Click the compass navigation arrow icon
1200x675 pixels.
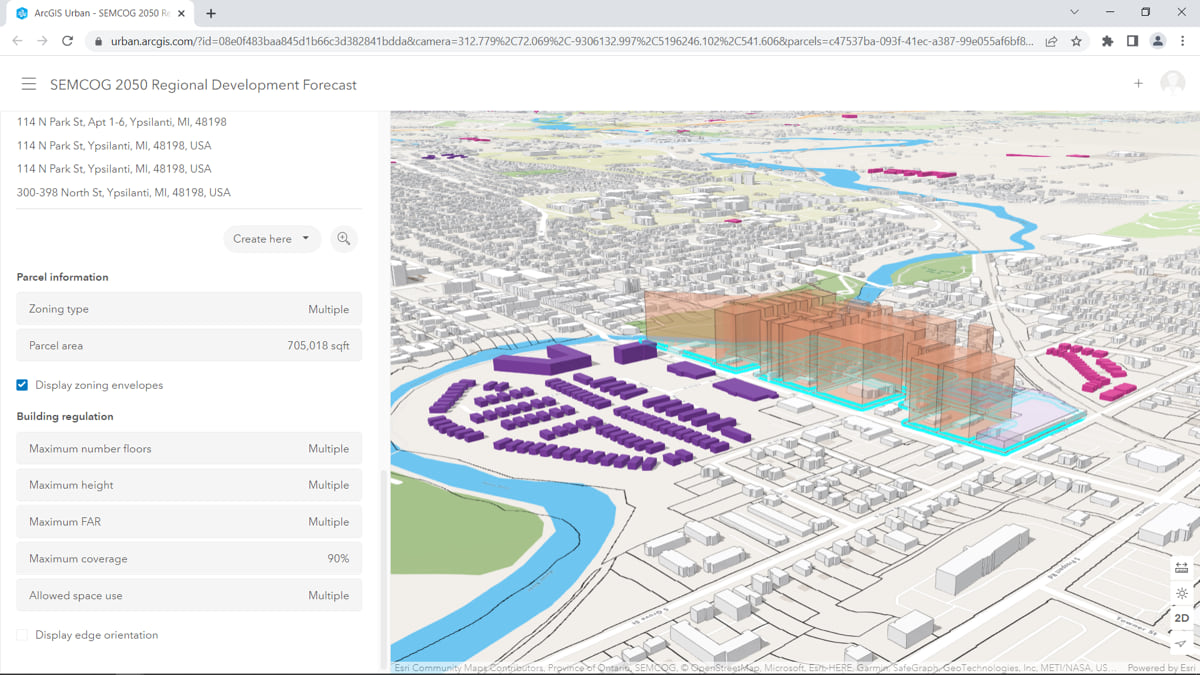[1181, 643]
